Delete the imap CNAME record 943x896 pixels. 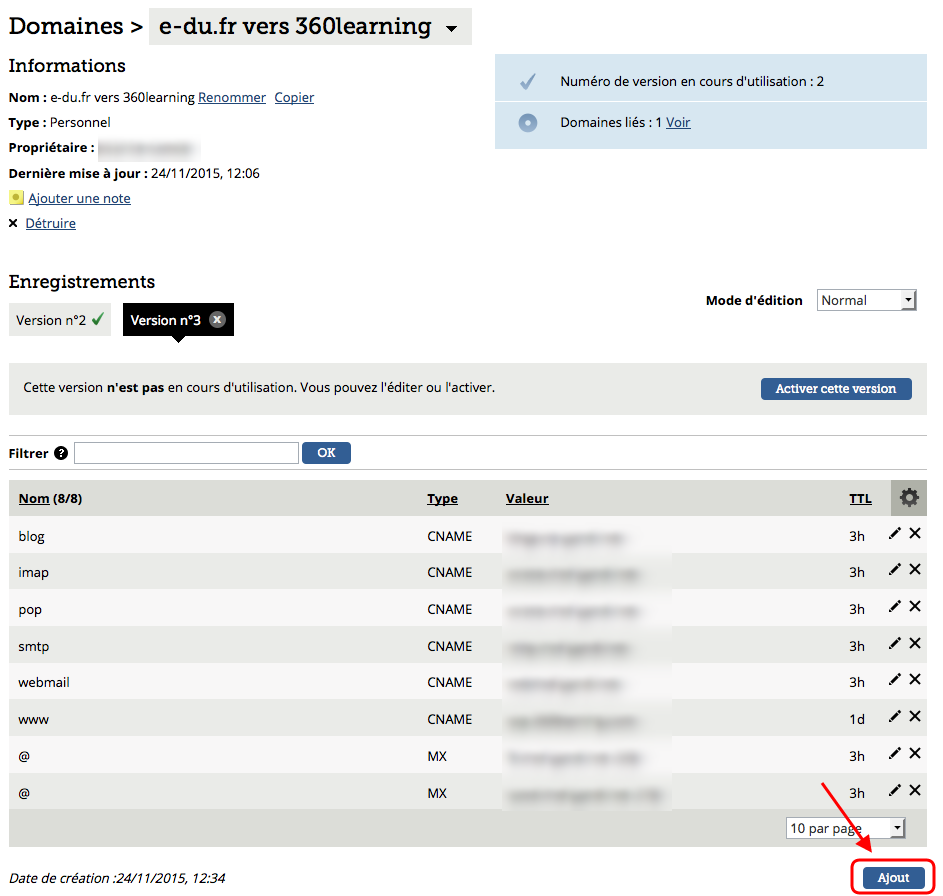tap(915, 570)
